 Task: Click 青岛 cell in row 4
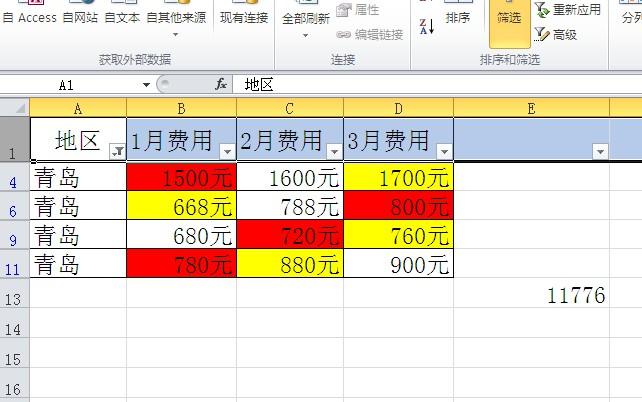click(x=78, y=177)
